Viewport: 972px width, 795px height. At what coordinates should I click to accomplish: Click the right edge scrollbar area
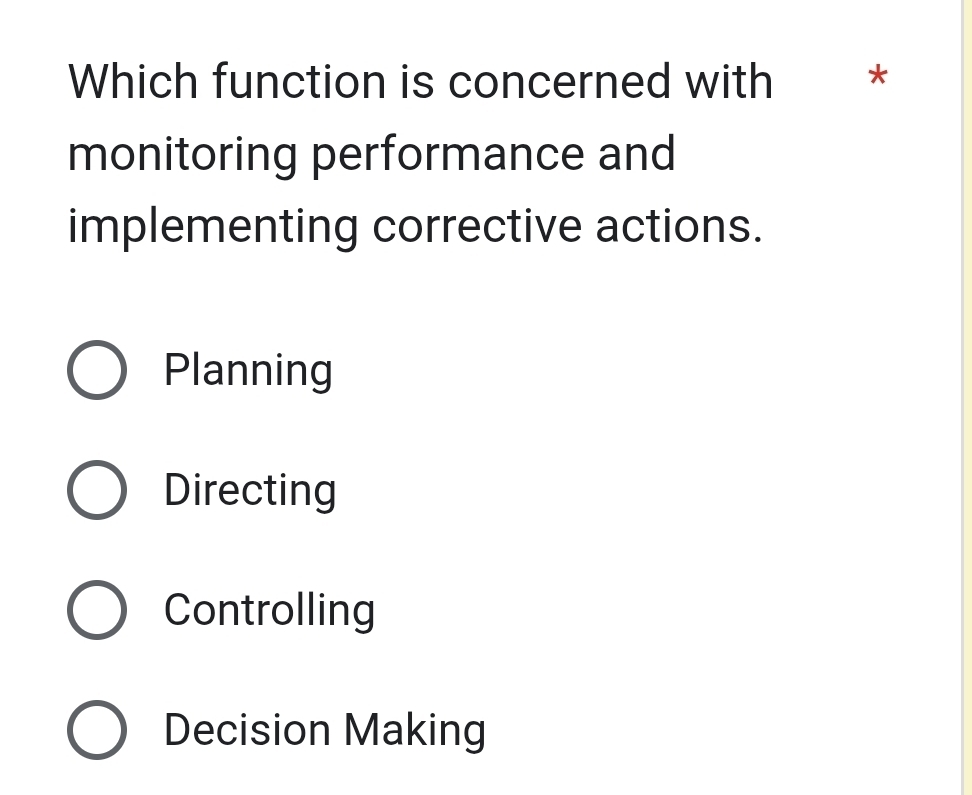(964, 400)
